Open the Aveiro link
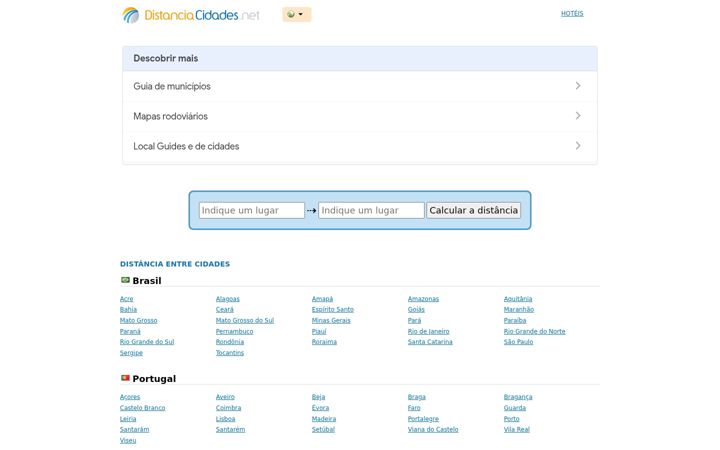 (x=225, y=397)
